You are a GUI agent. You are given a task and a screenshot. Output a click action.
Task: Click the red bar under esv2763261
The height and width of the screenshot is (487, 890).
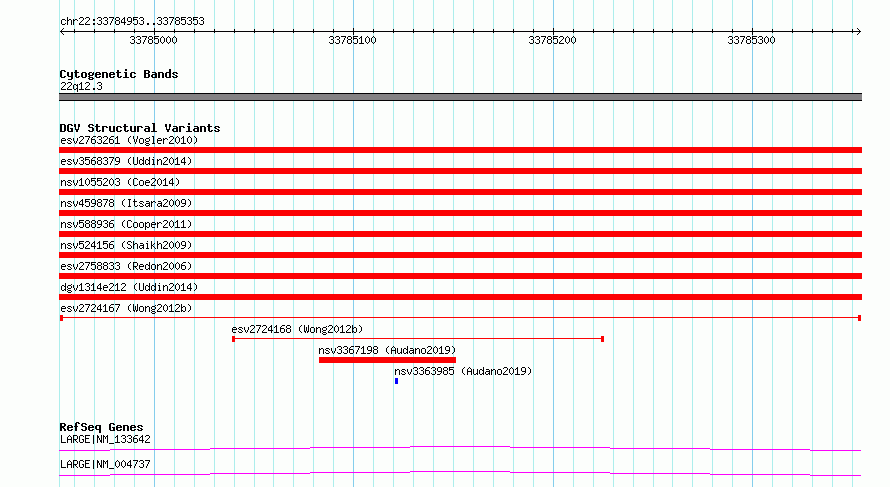tap(460, 150)
